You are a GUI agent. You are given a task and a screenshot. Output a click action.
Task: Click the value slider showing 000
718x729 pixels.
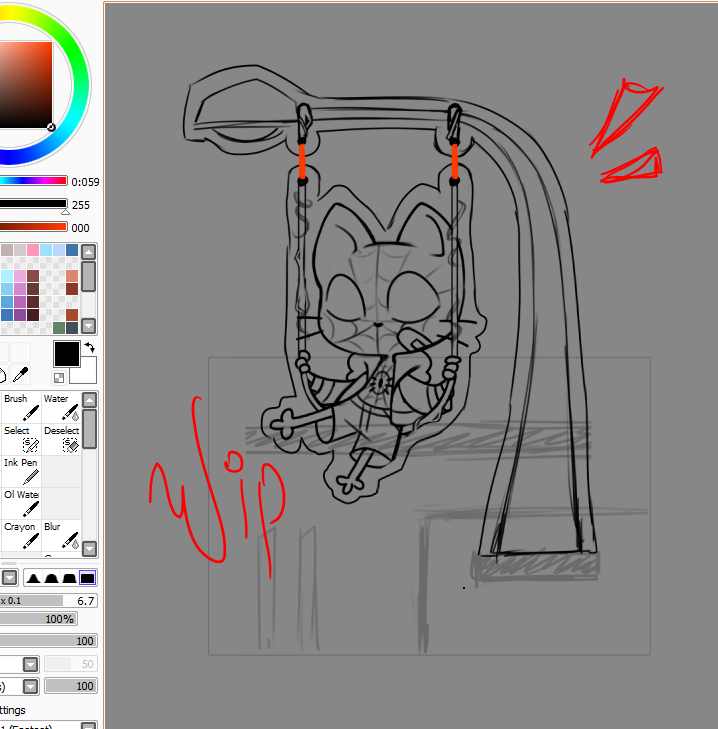click(x=33, y=227)
